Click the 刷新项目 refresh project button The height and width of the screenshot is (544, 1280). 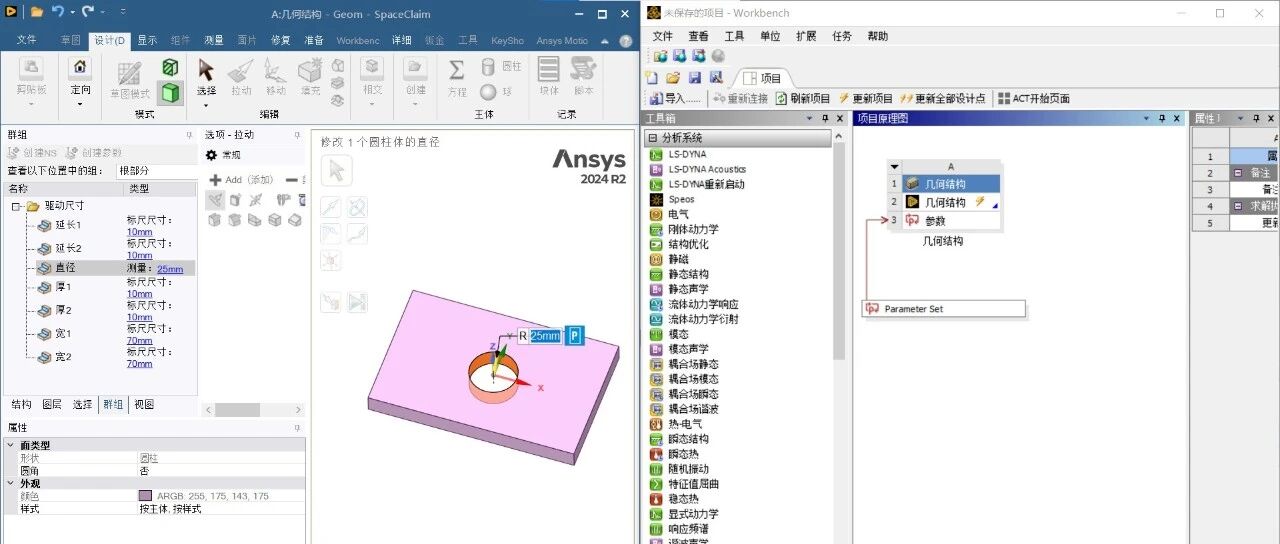(x=802, y=98)
